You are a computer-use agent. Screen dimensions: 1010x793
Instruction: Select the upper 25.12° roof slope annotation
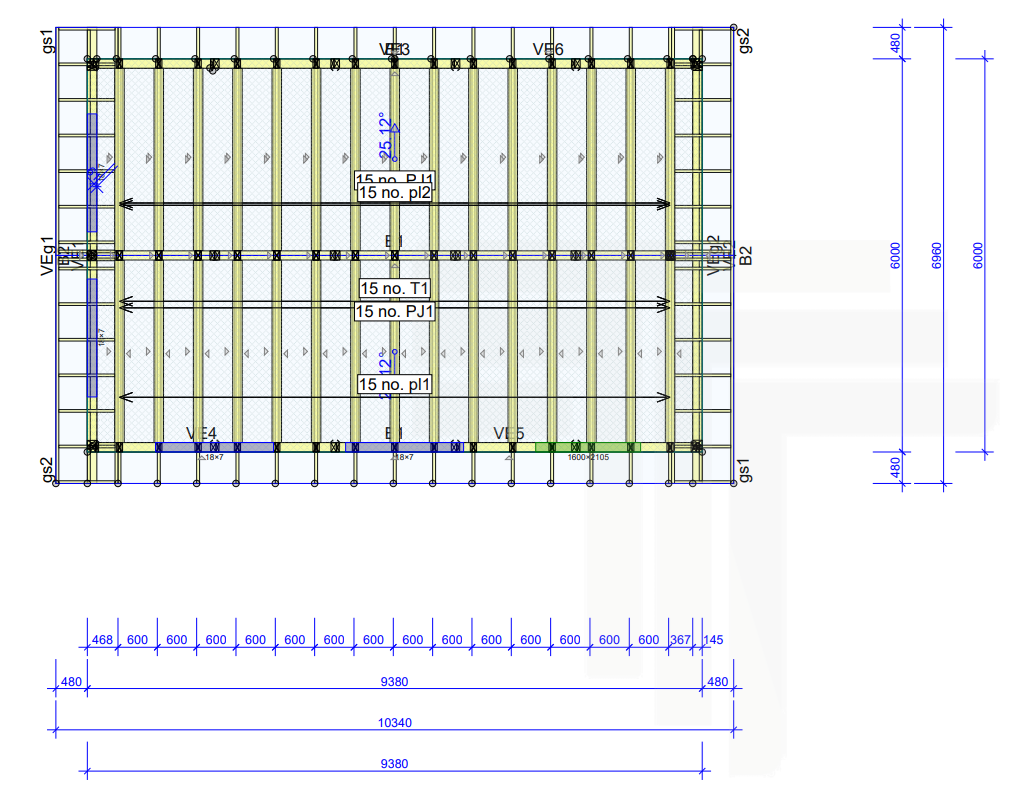pyautogui.click(x=386, y=135)
